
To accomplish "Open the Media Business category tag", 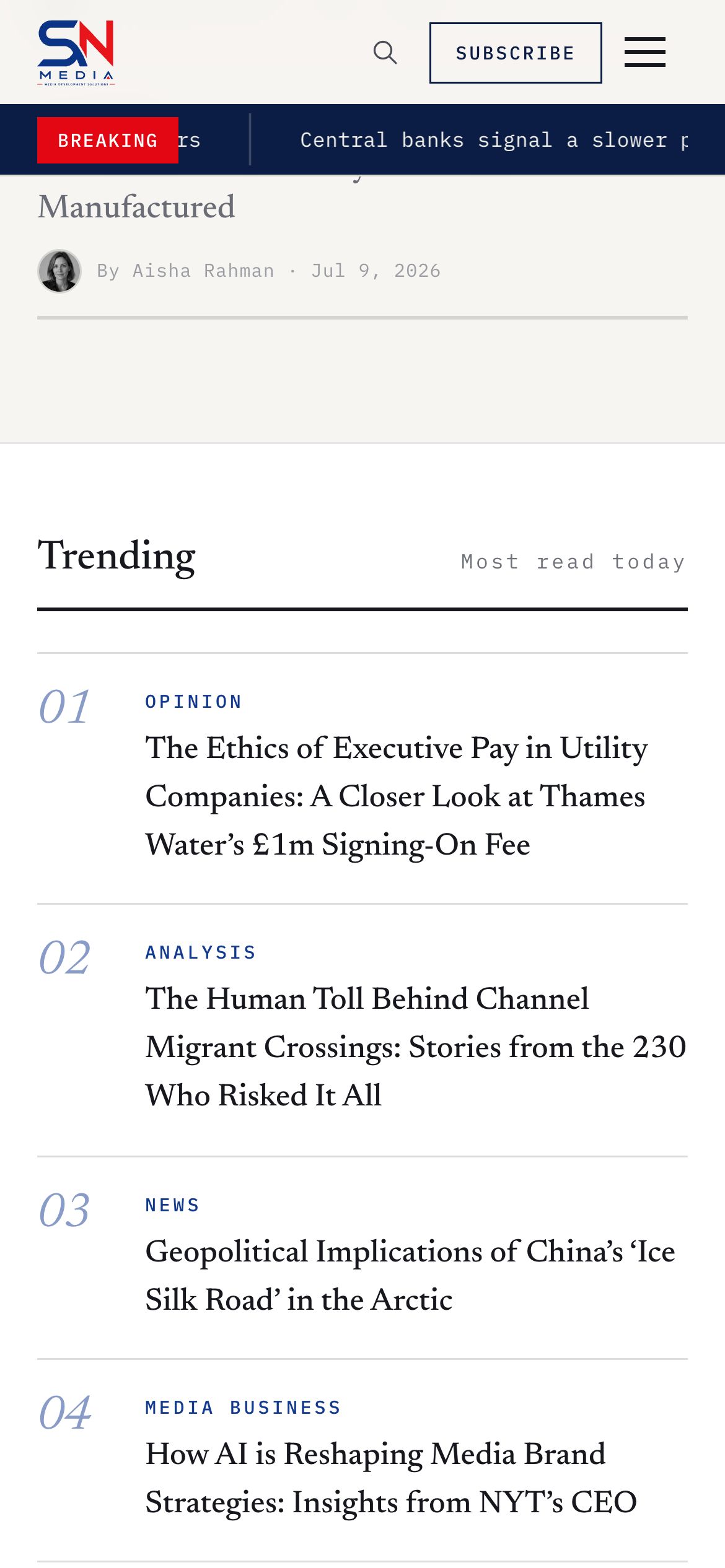I will coord(244,1408).
